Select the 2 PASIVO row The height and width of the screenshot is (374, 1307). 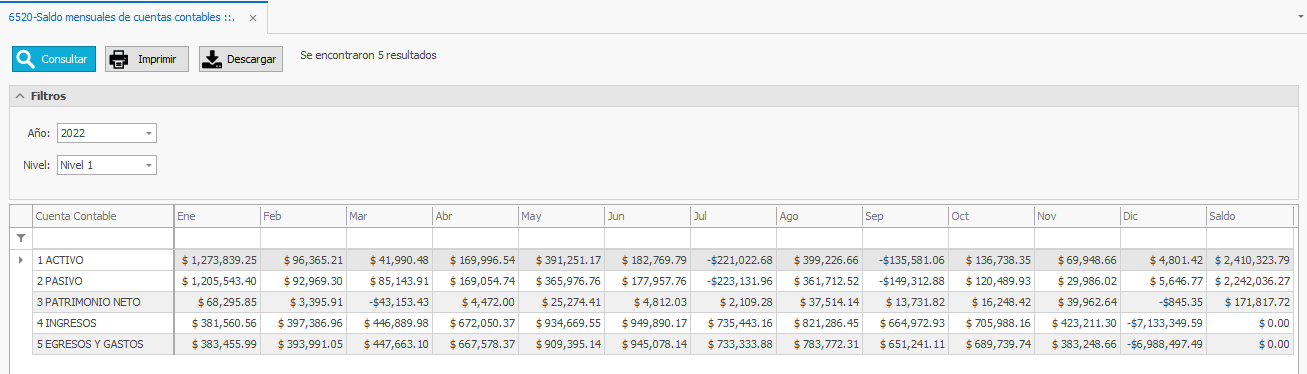(x=651, y=281)
